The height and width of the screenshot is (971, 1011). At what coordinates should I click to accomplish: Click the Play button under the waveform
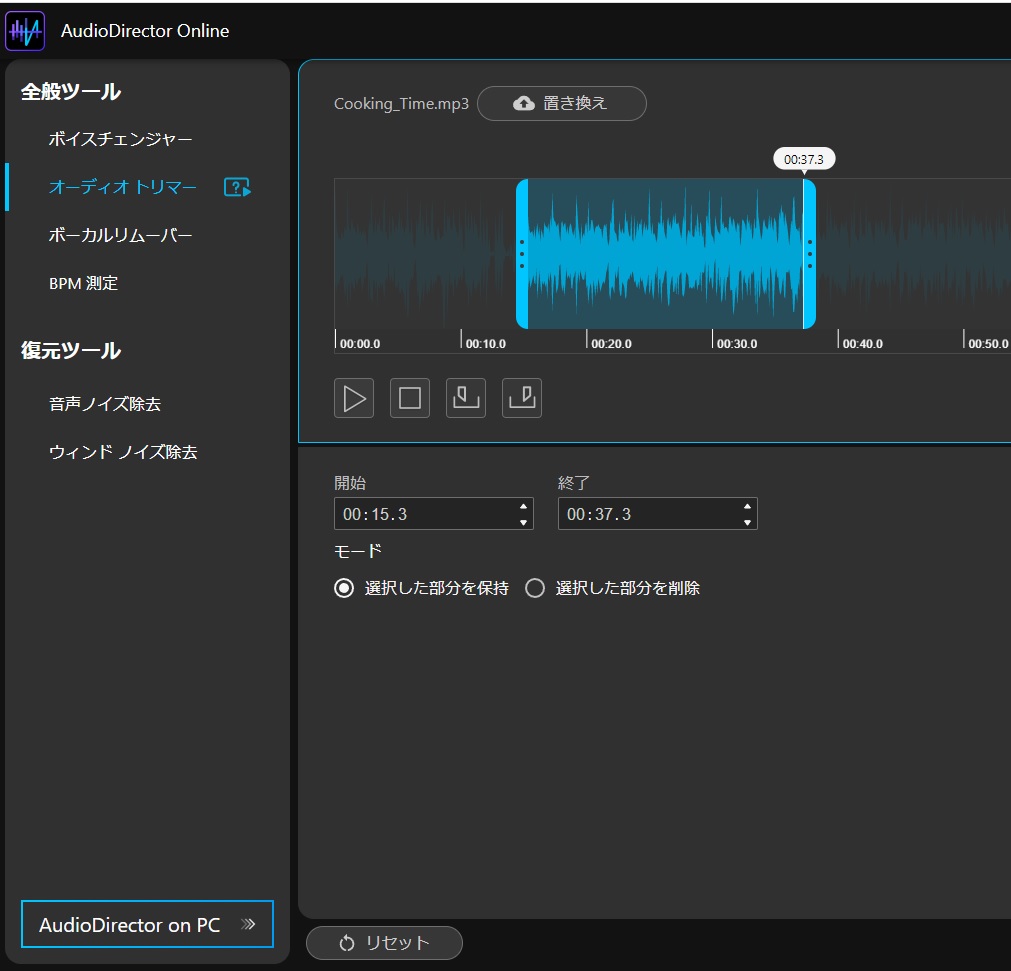click(353, 398)
